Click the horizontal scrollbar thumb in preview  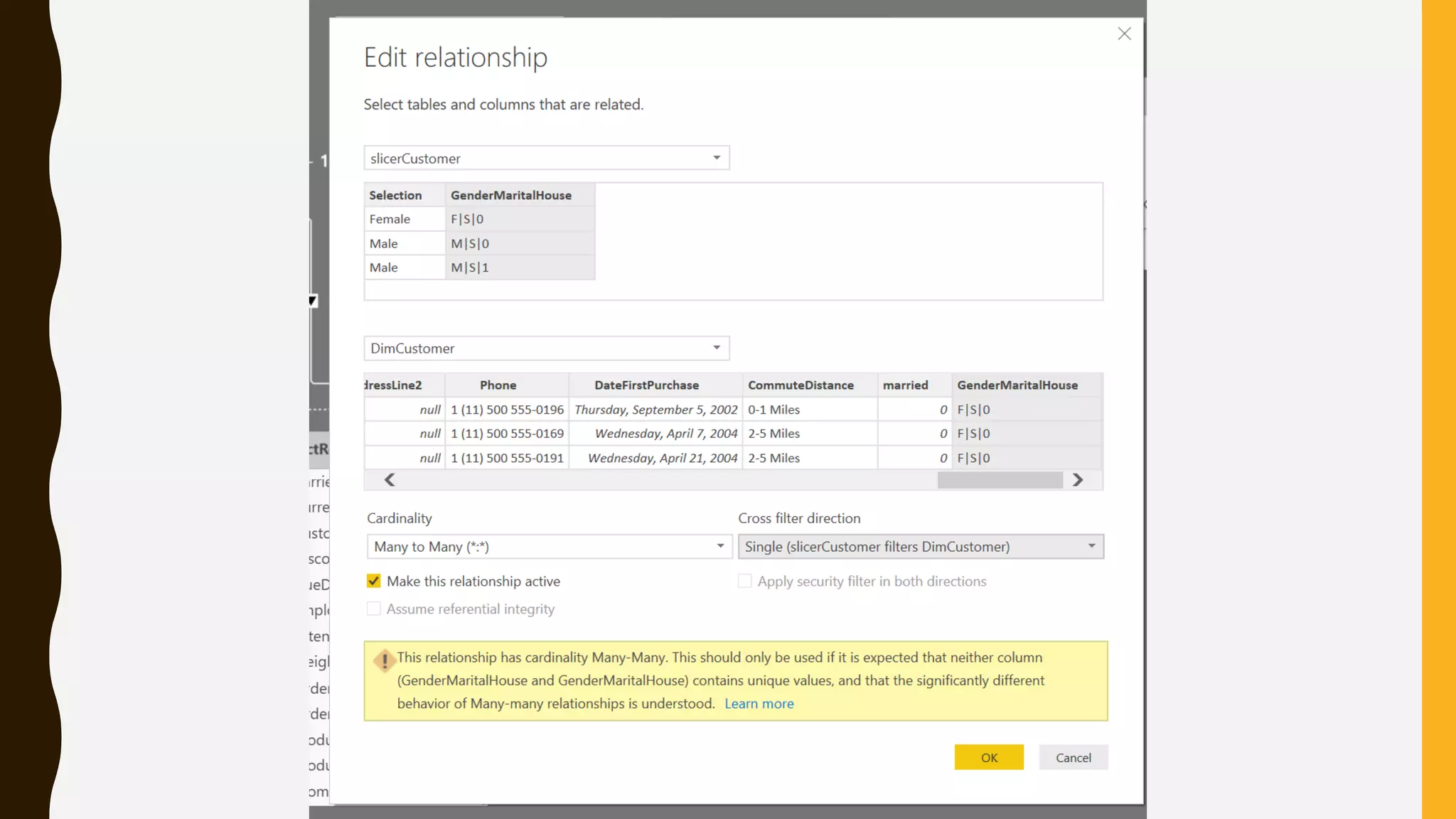tap(1000, 480)
